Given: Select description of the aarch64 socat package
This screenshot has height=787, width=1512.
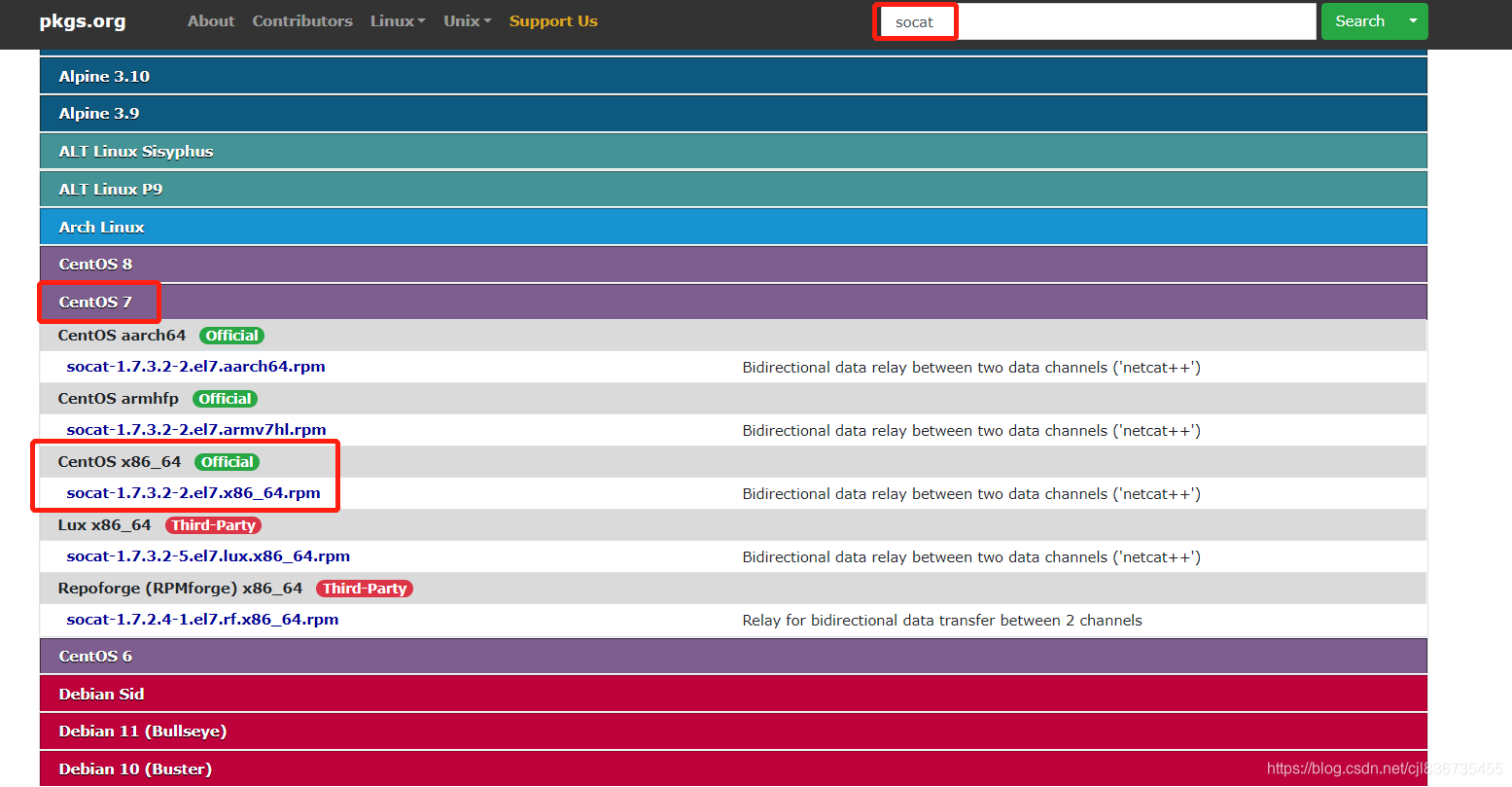Looking at the screenshot, I should (971, 368).
